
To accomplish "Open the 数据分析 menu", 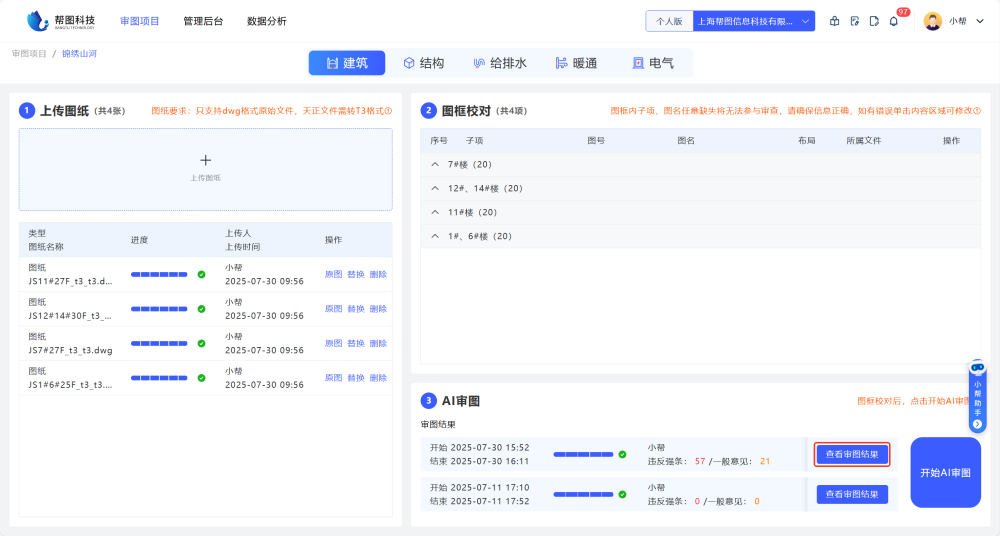I will pos(266,21).
